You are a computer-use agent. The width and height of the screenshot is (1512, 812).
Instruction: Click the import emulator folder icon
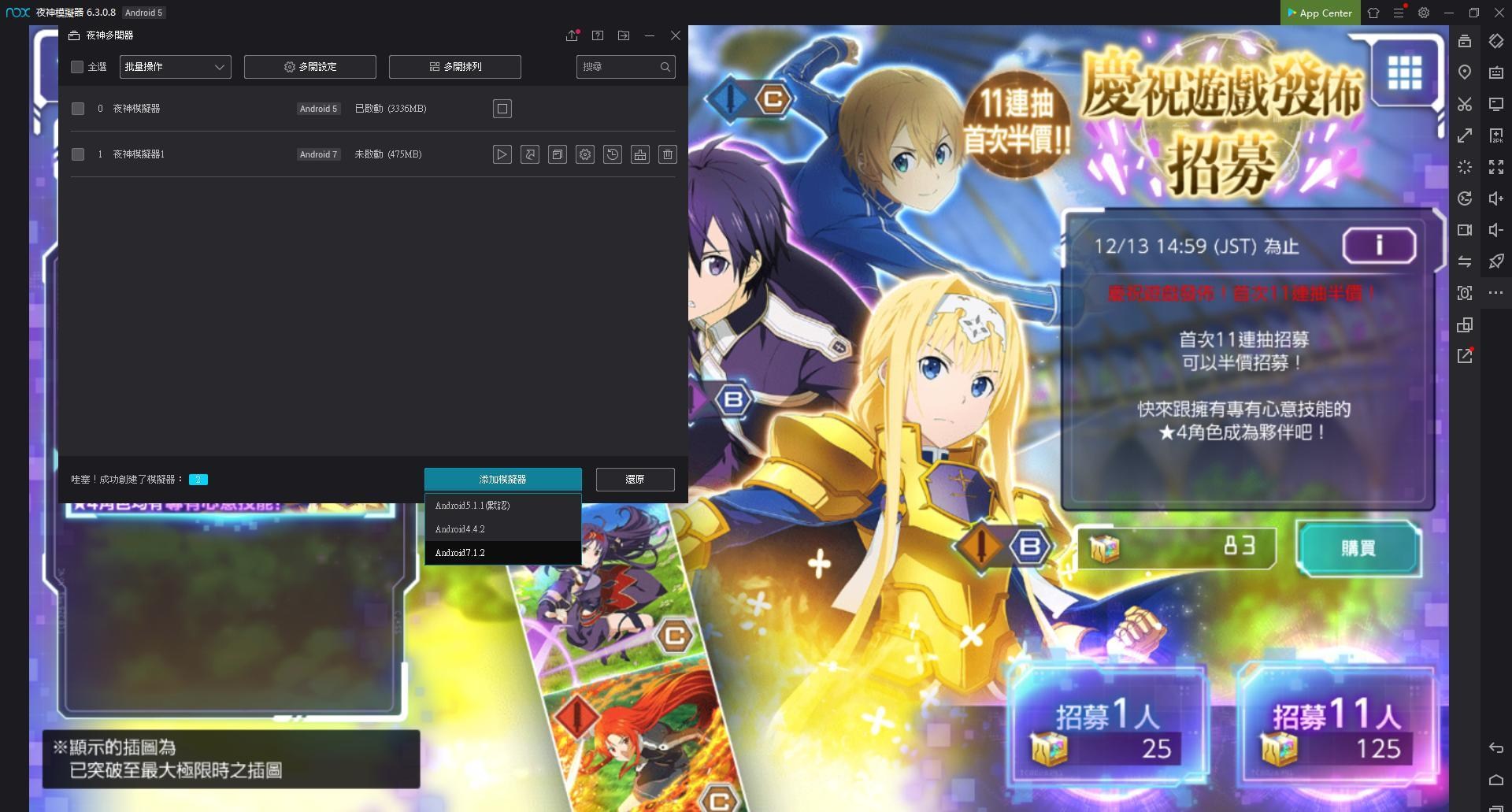tap(624, 35)
